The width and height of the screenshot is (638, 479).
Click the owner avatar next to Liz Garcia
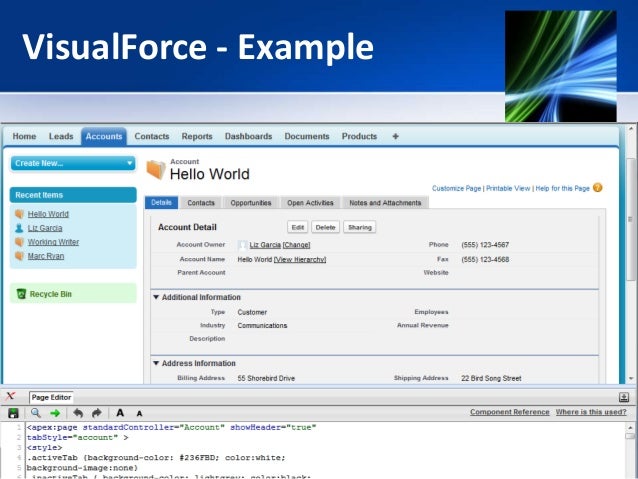click(243, 245)
